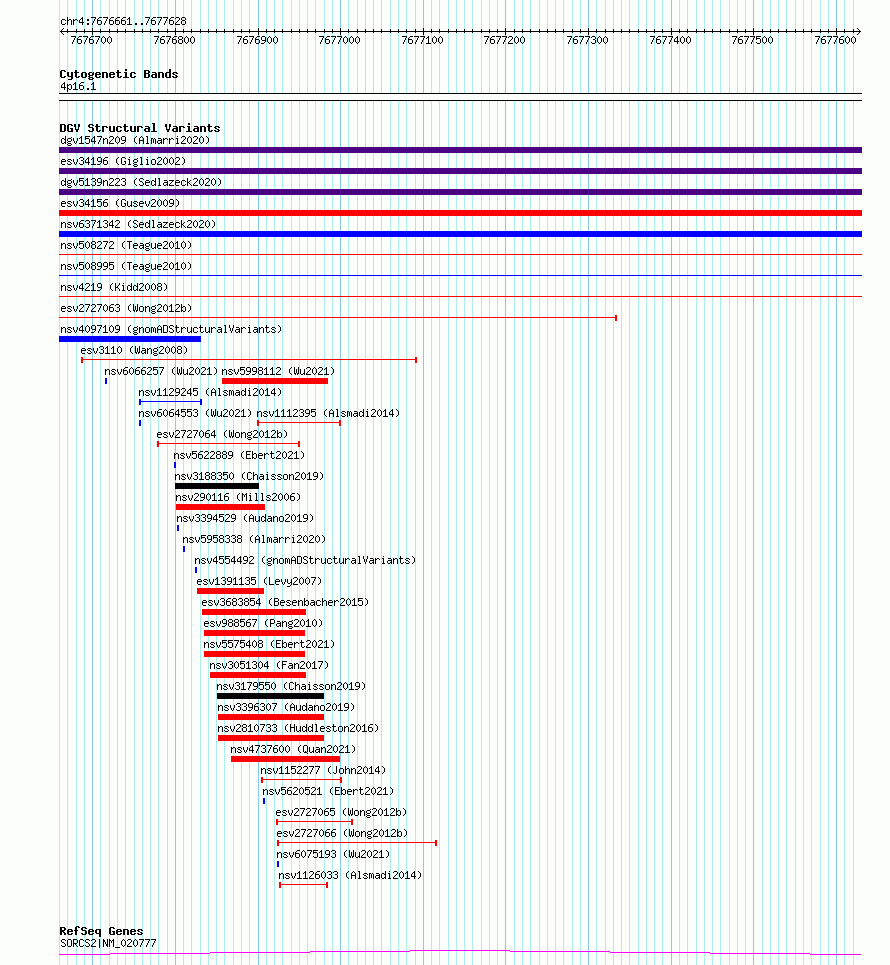890x965 pixels.
Task: Click nsv6371342 (Sedlazeck2020) label
Action: click(x=138, y=224)
